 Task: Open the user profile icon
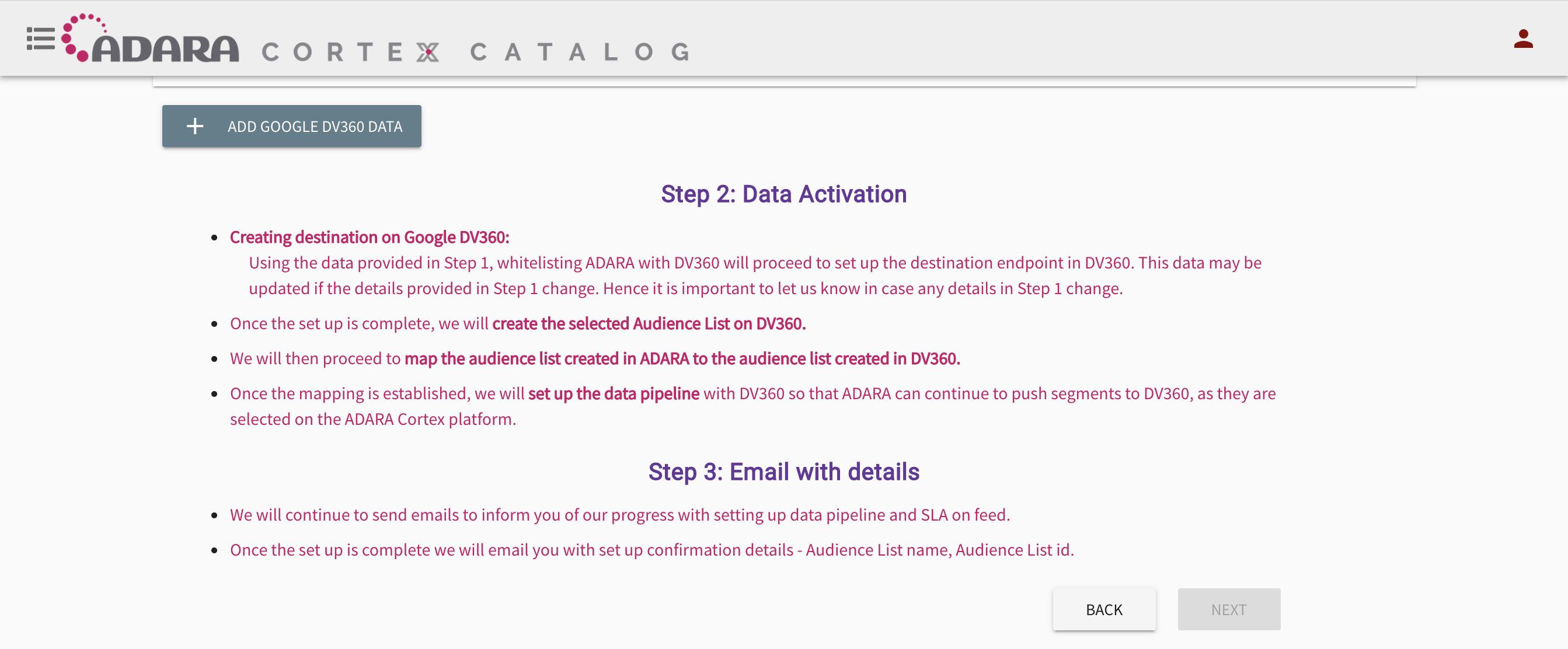[1523, 39]
